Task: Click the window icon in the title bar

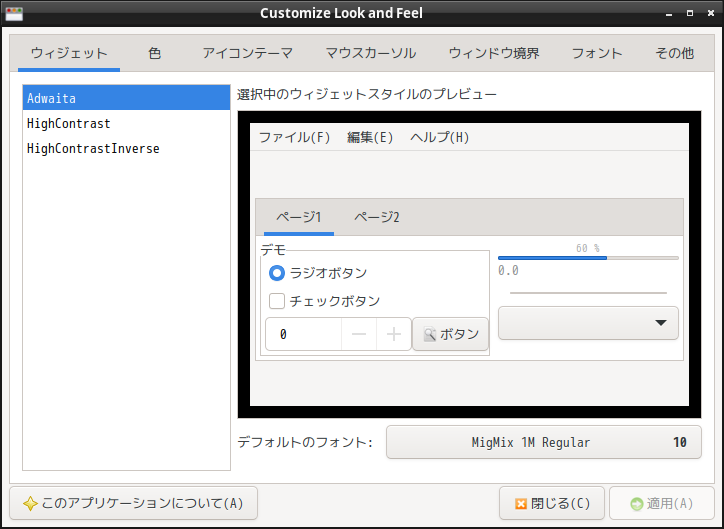Action: [14, 13]
